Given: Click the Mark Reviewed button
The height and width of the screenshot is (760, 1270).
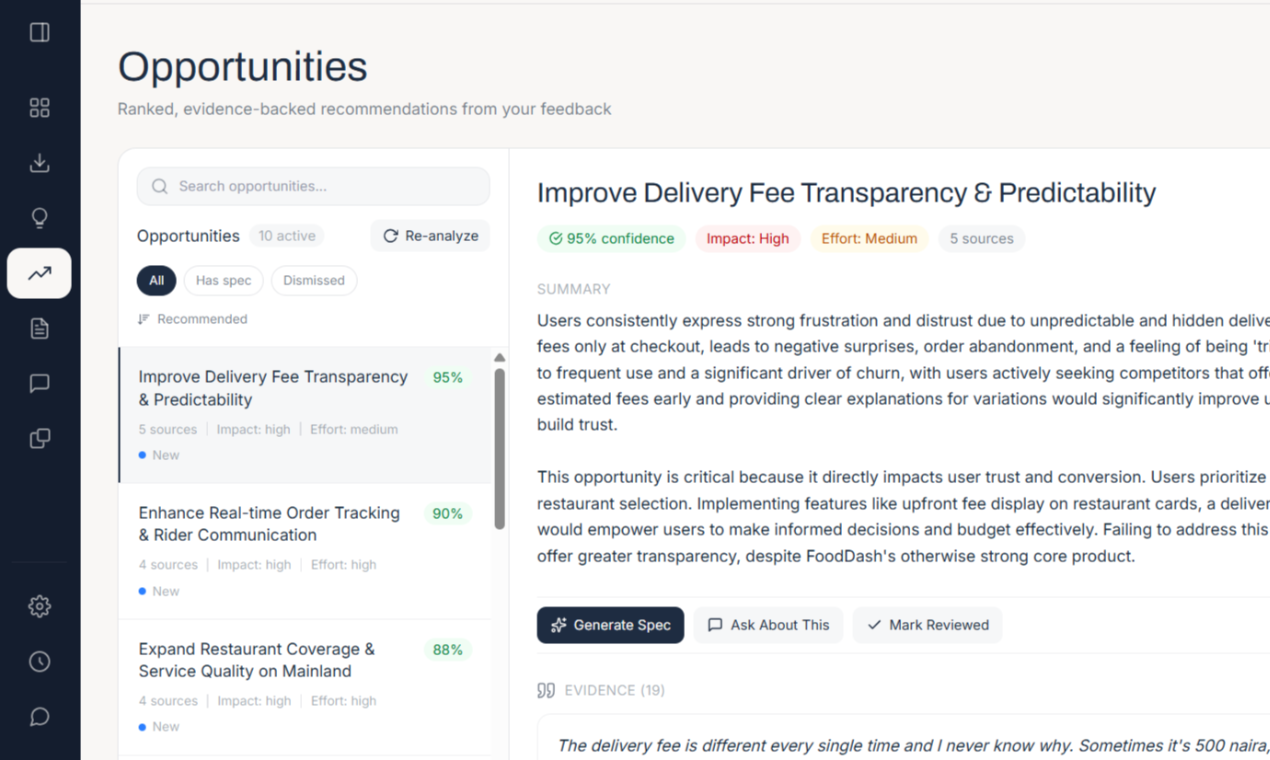Looking at the screenshot, I should point(927,625).
